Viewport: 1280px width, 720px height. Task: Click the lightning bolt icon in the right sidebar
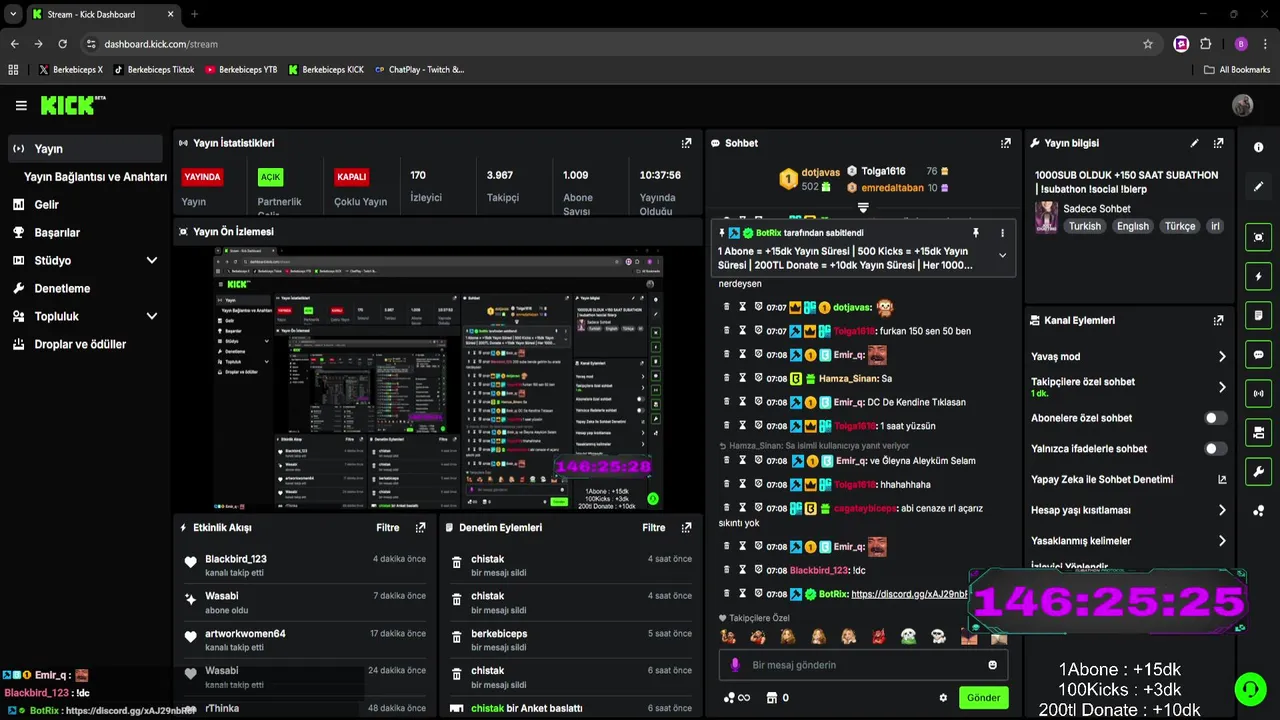click(x=1258, y=276)
